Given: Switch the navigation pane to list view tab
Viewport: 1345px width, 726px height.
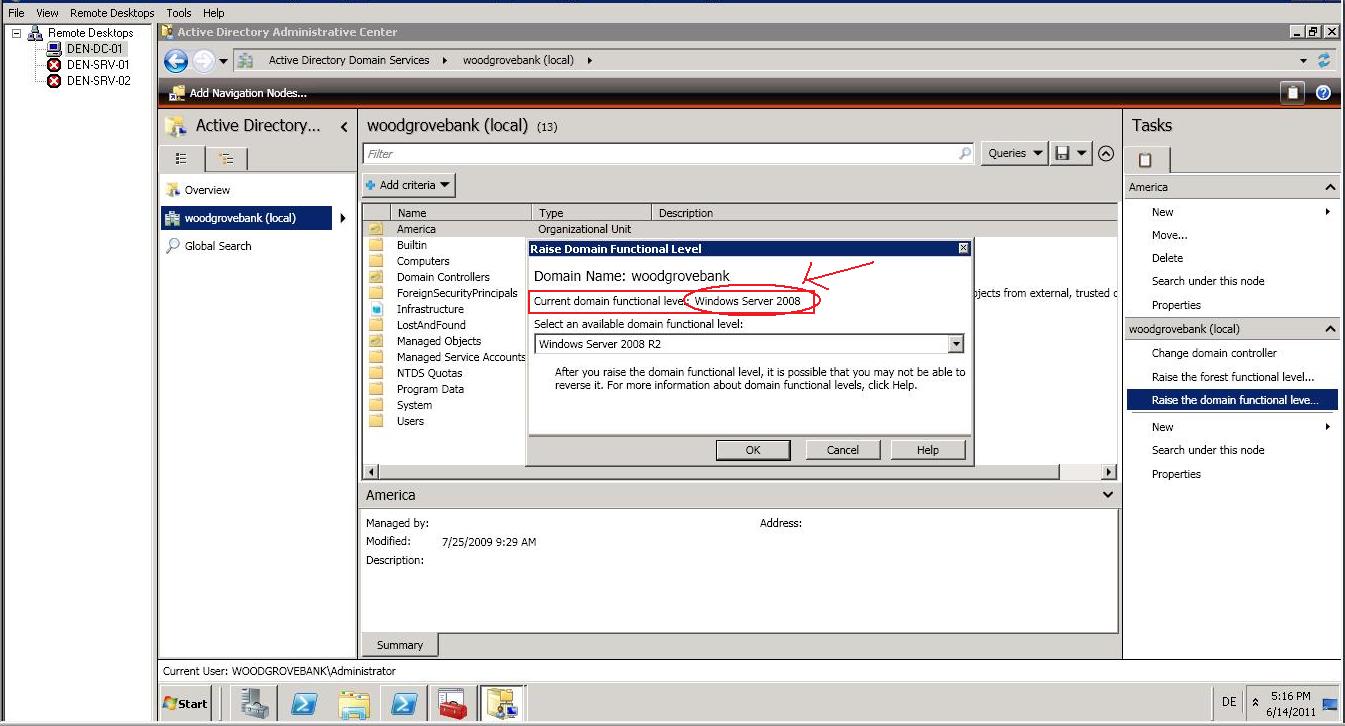Looking at the screenshot, I should (182, 159).
